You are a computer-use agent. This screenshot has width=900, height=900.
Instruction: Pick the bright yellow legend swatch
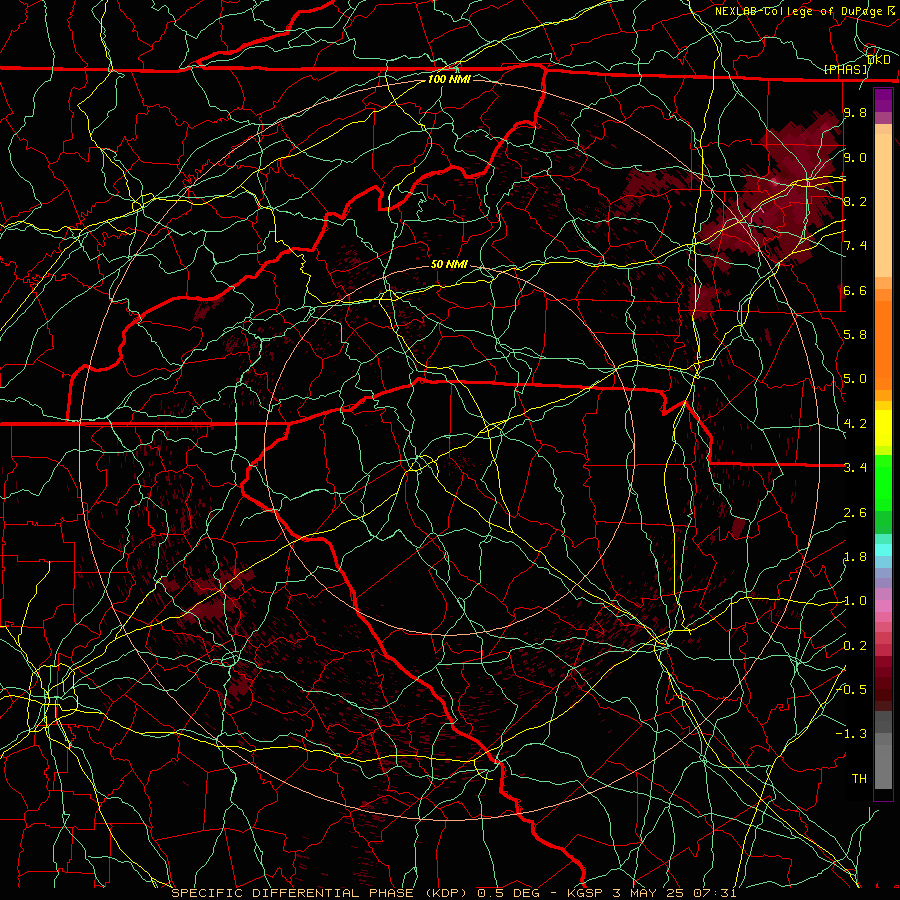pos(883,428)
